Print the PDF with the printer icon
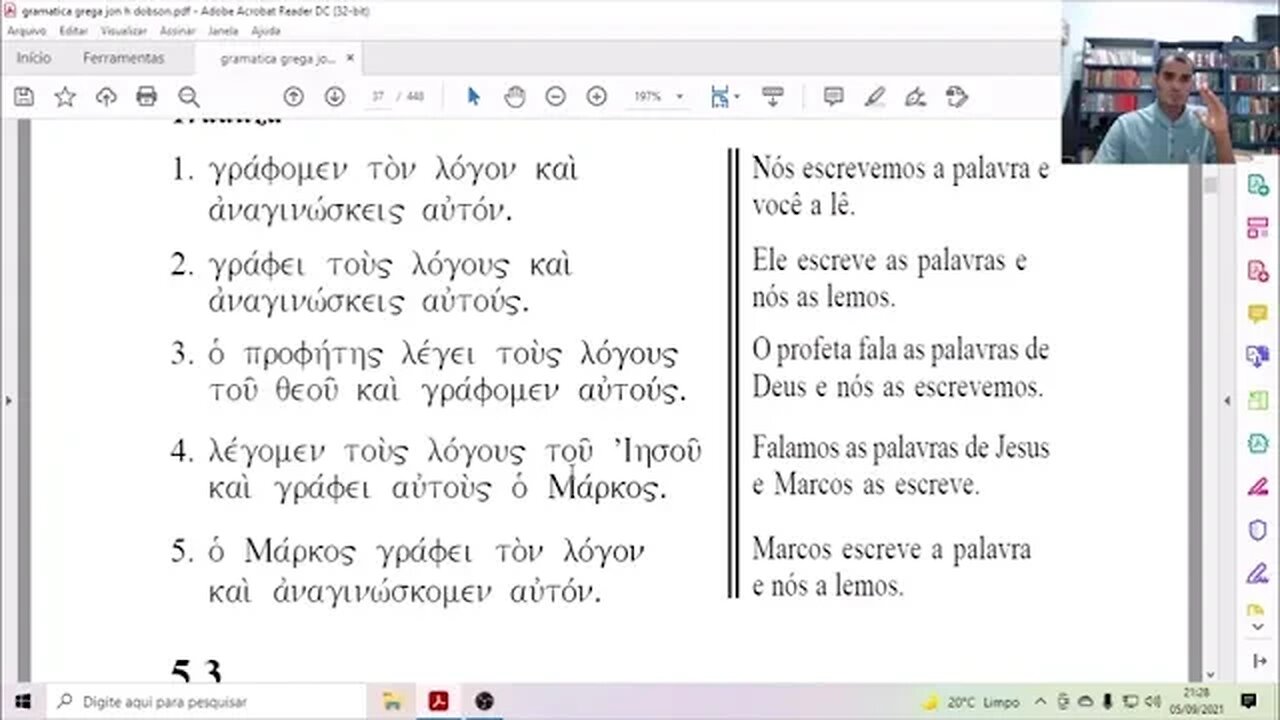 click(x=147, y=97)
